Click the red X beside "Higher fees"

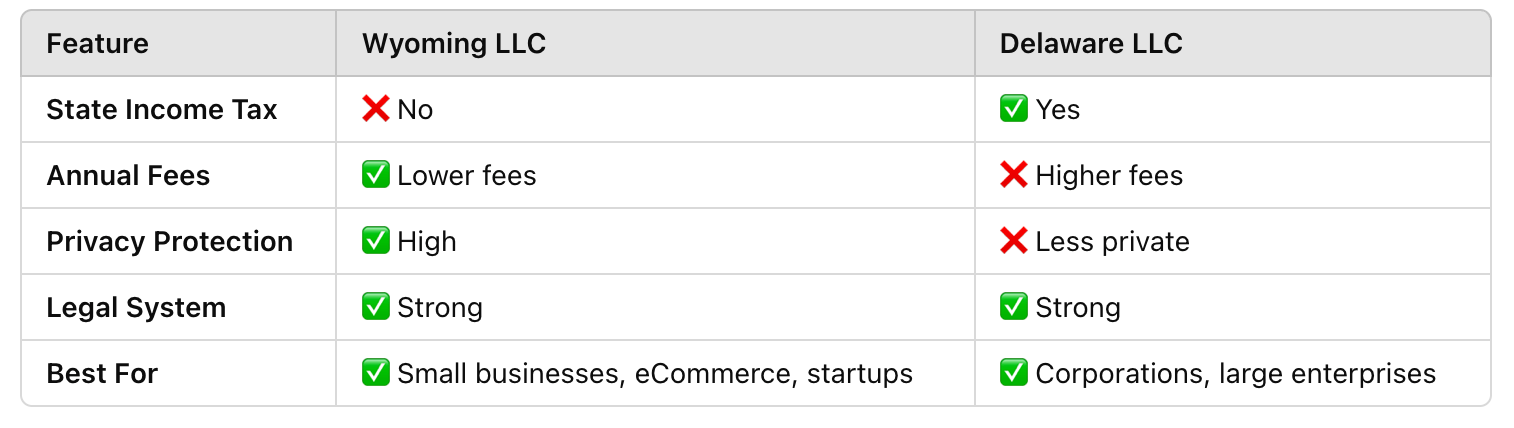click(x=1014, y=175)
